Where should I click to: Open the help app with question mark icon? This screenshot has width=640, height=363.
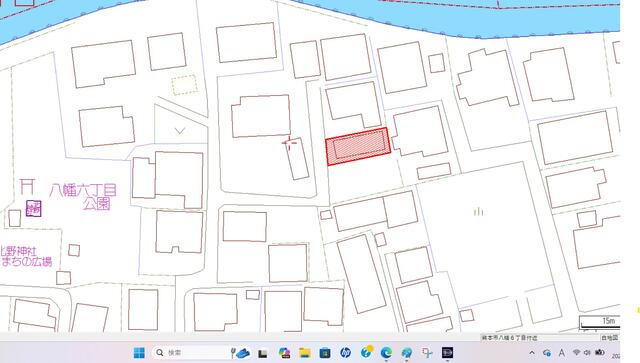tap(366, 352)
